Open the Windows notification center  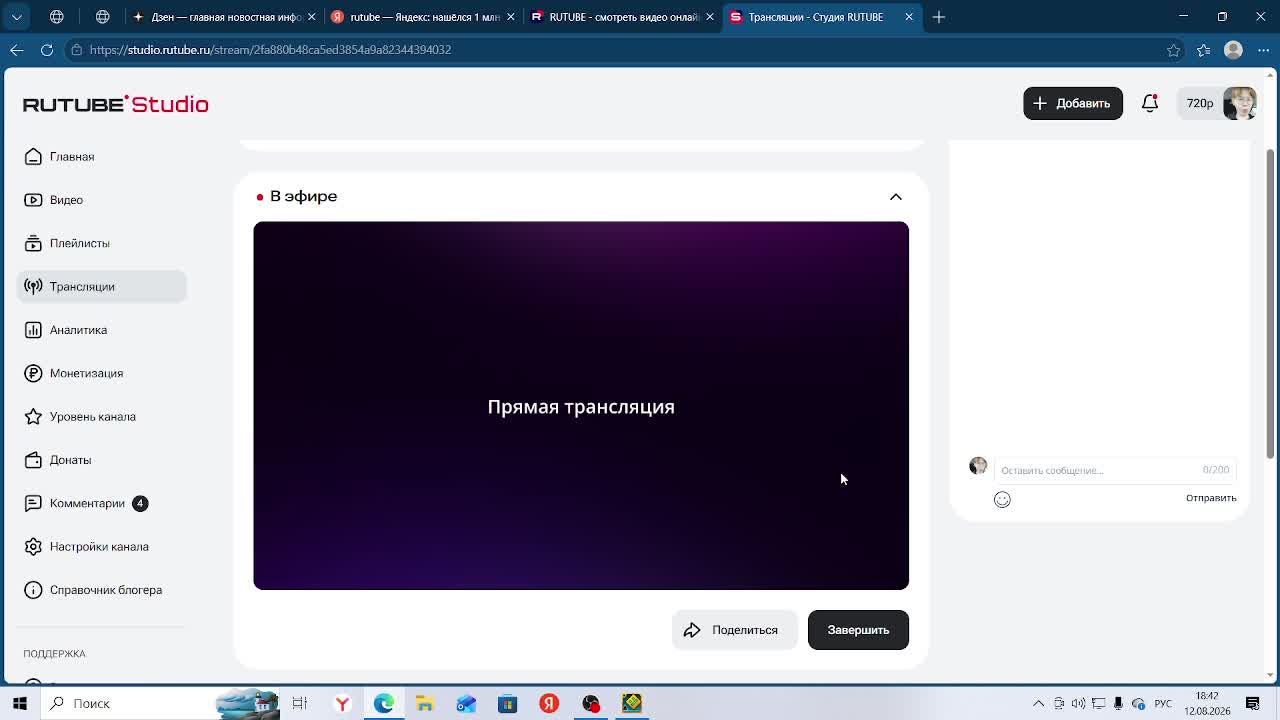(1253, 703)
